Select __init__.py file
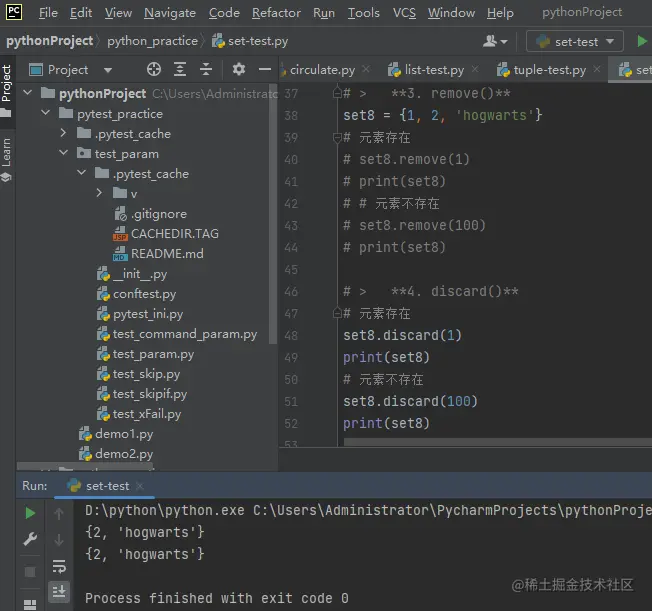 pyautogui.click(x=132, y=274)
